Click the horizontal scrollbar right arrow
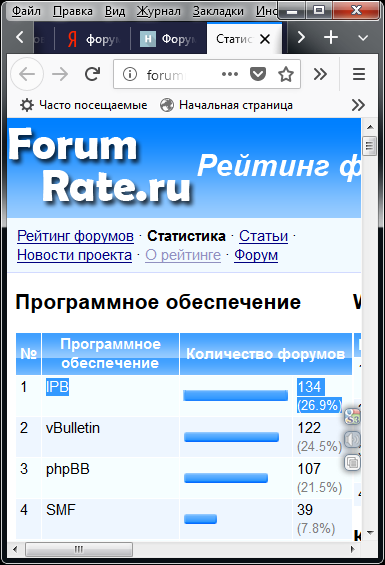The width and height of the screenshot is (385, 565). (x=353, y=550)
